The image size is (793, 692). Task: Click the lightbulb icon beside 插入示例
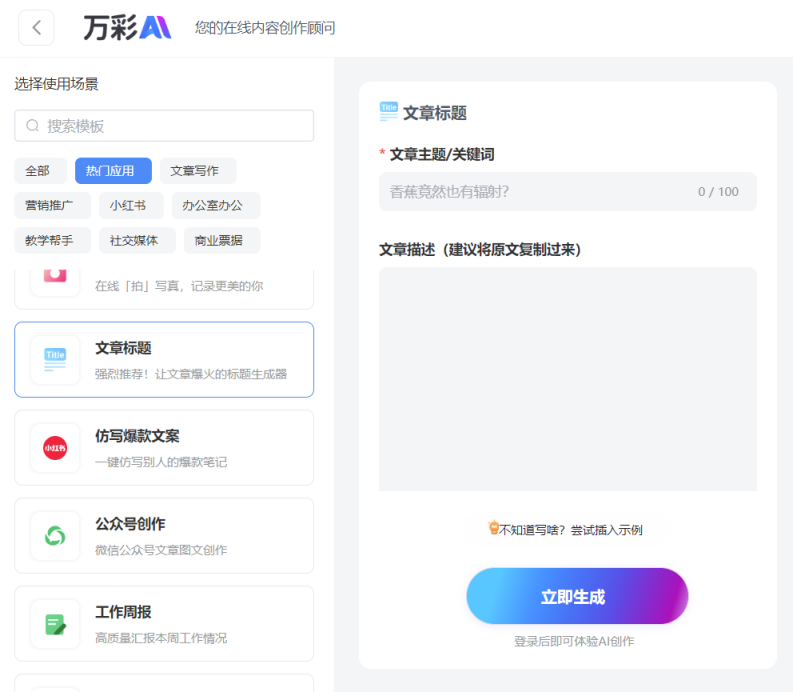493,528
